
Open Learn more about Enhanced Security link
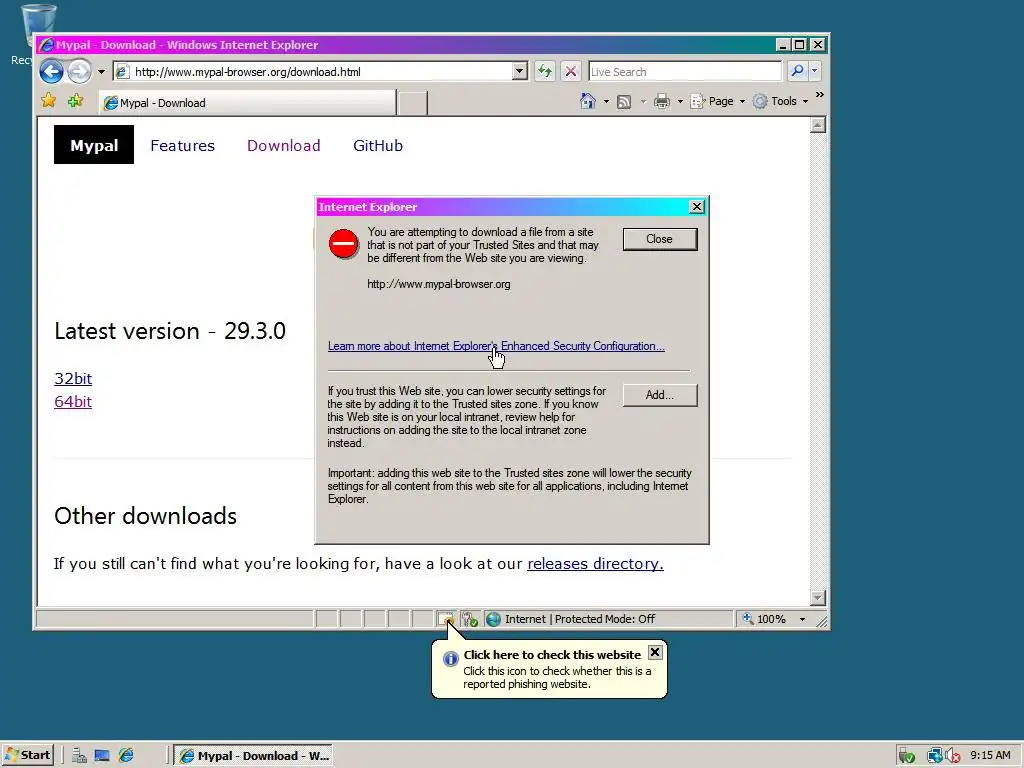[x=496, y=346]
